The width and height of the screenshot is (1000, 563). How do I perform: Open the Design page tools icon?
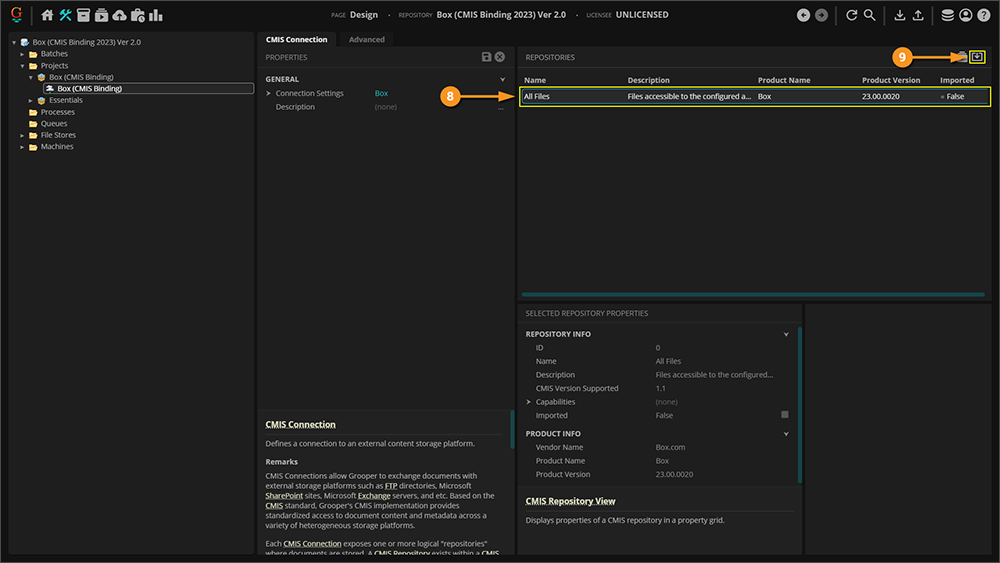66,15
